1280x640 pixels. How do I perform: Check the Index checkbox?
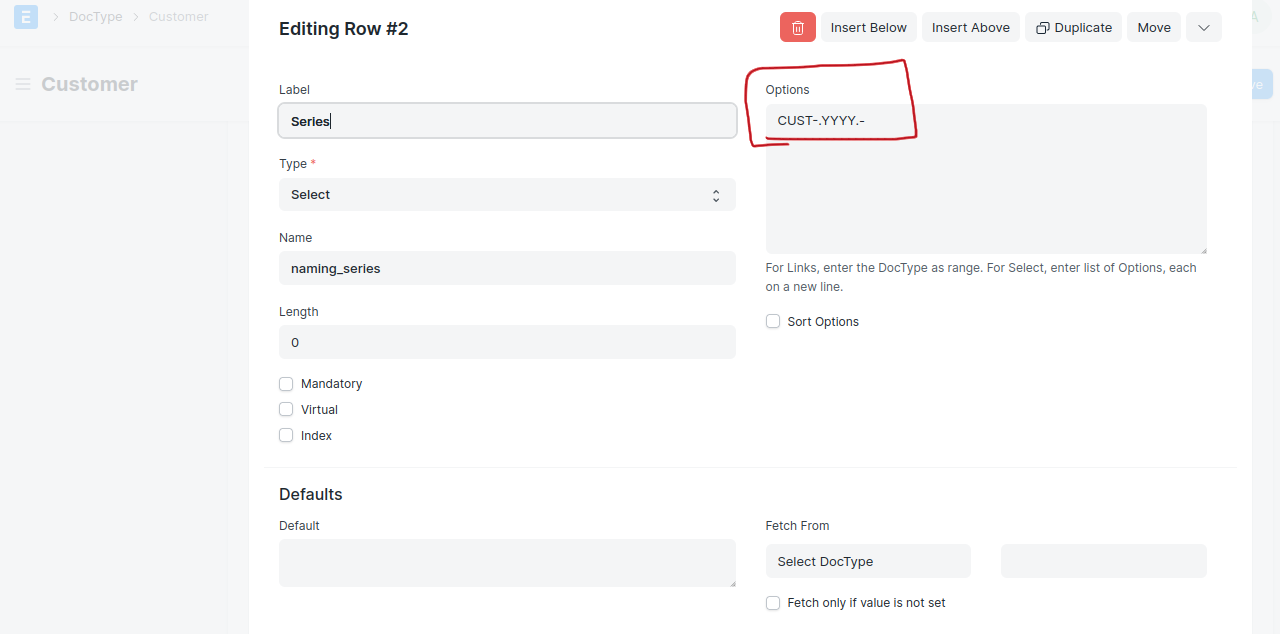286,436
